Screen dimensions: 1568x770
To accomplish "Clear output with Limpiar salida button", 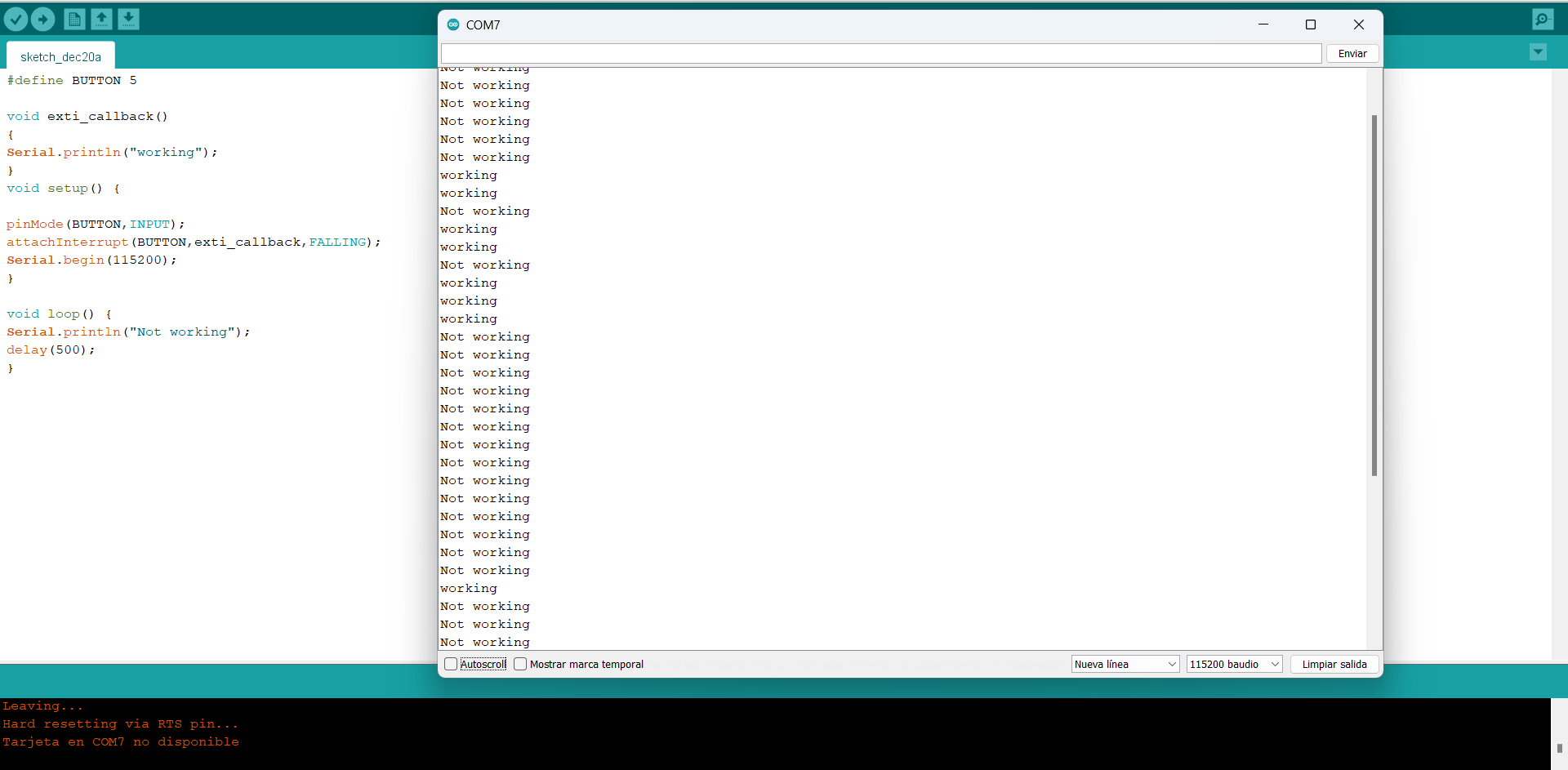I will pos(1334,664).
